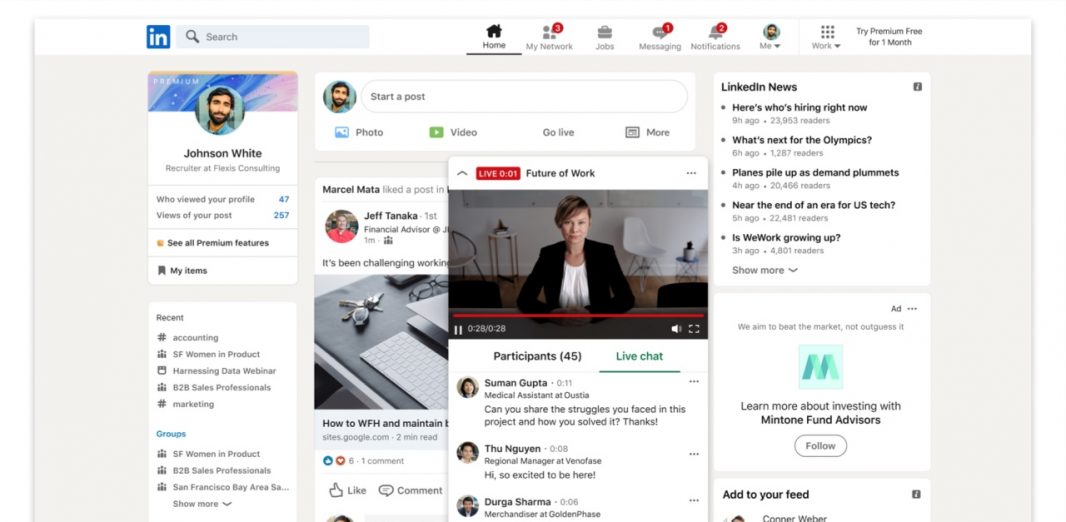Open live video options ellipsis menu
The width and height of the screenshot is (1066, 522).
(691, 173)
